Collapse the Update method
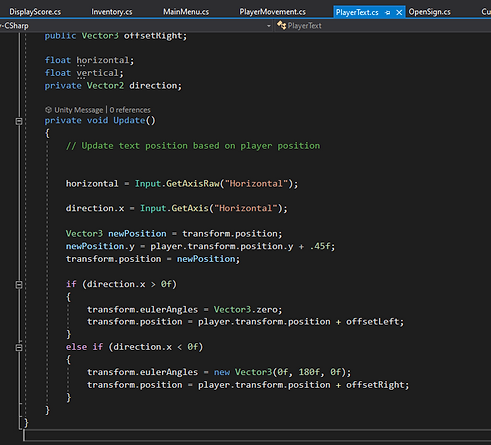This screenshot has width=491, height=445. tap(19, 121)
